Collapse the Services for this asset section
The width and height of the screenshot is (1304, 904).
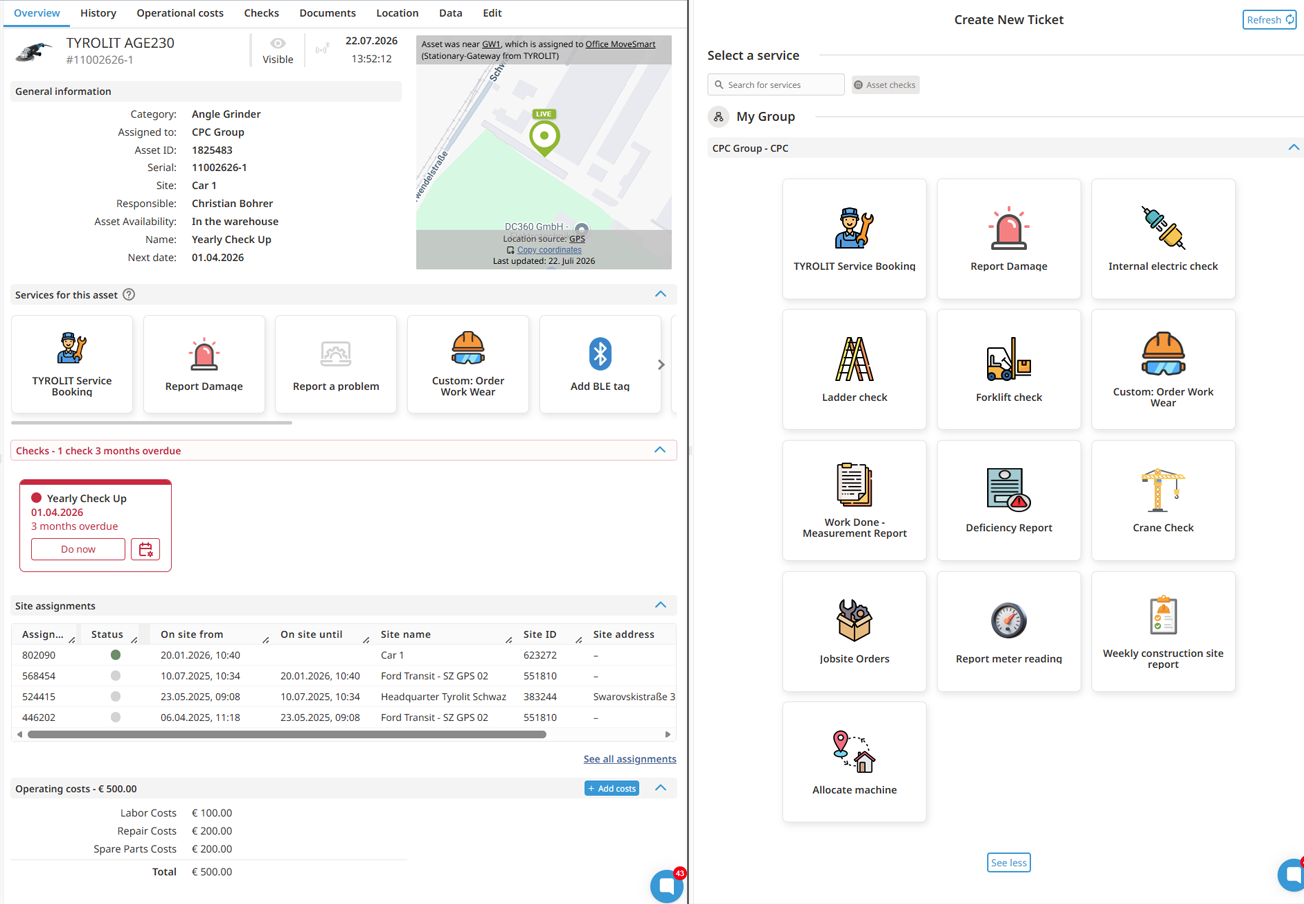point(660,294)
